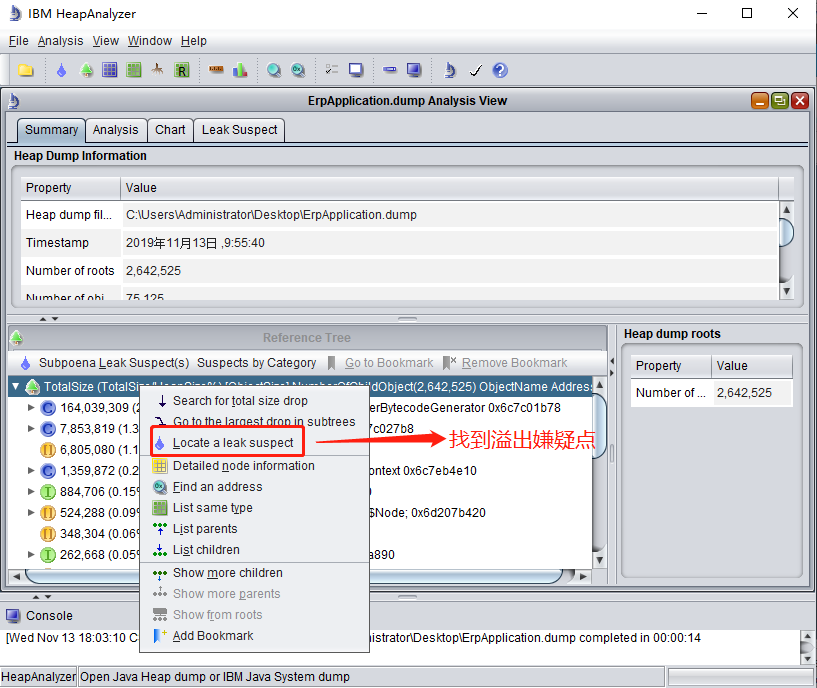Click the blue screen monitor toolbar icon

point(414,70)
